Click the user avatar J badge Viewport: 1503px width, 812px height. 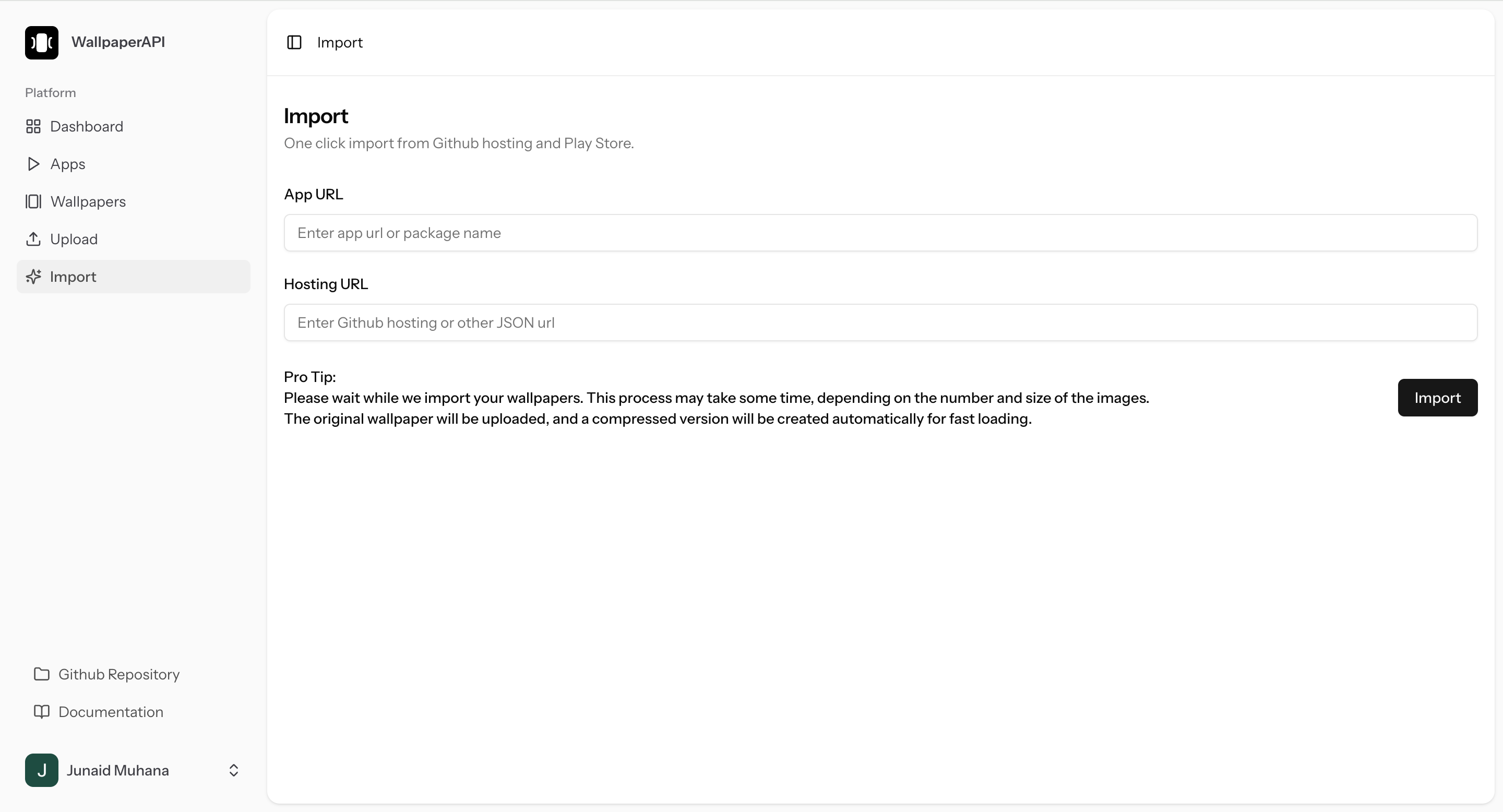pyautogui.click(x=41, y=770)
